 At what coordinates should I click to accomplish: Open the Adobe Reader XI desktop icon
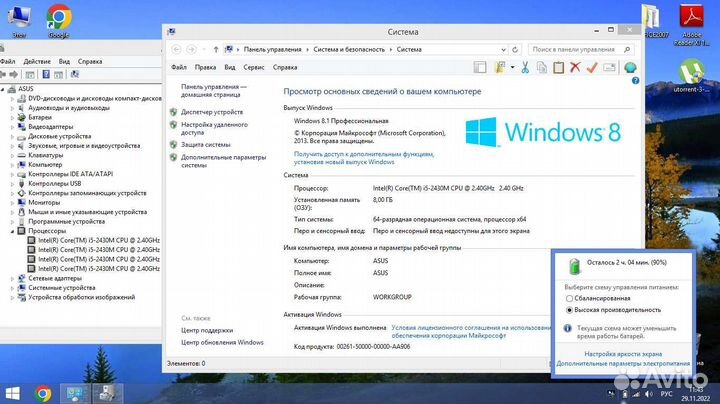click(692, 23)
